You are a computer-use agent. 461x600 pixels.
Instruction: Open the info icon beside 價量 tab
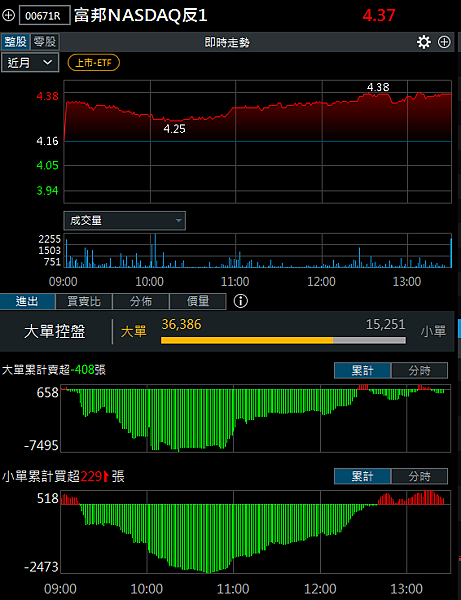point(241,301)
